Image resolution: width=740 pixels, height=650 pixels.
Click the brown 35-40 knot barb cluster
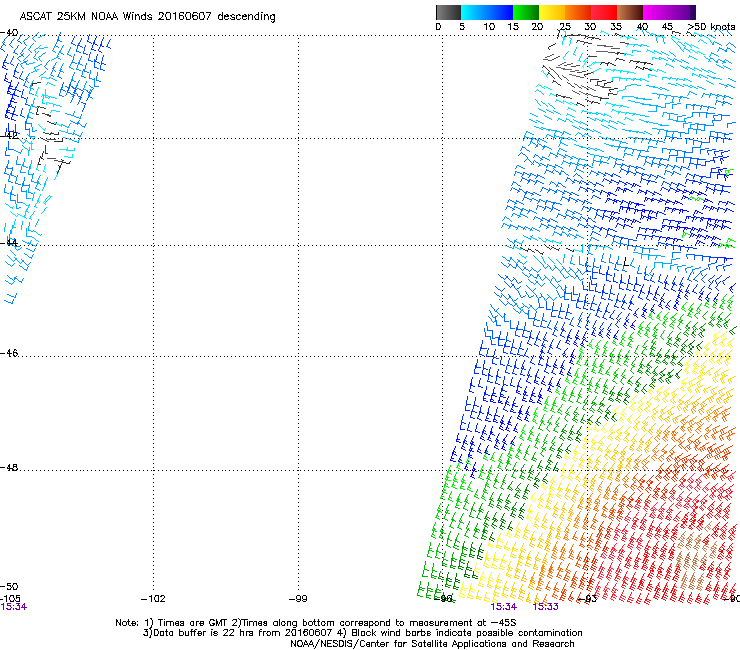694,555
